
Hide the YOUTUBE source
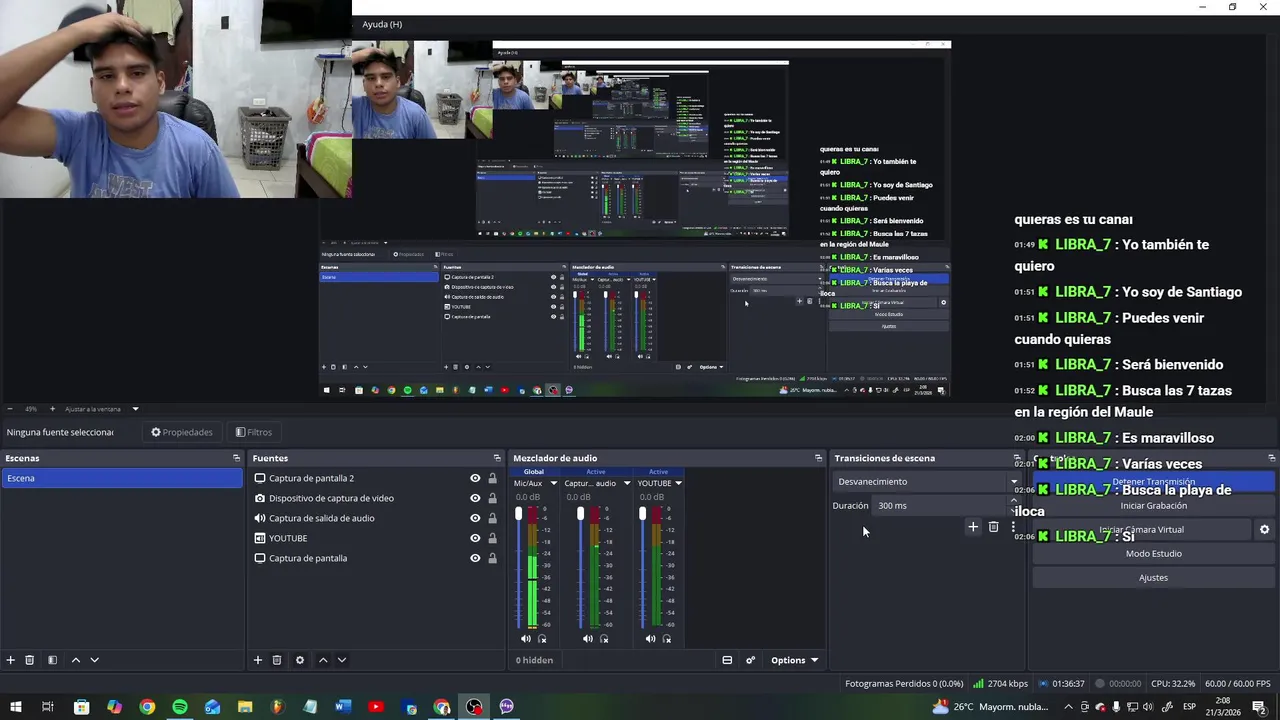point(475,538)
